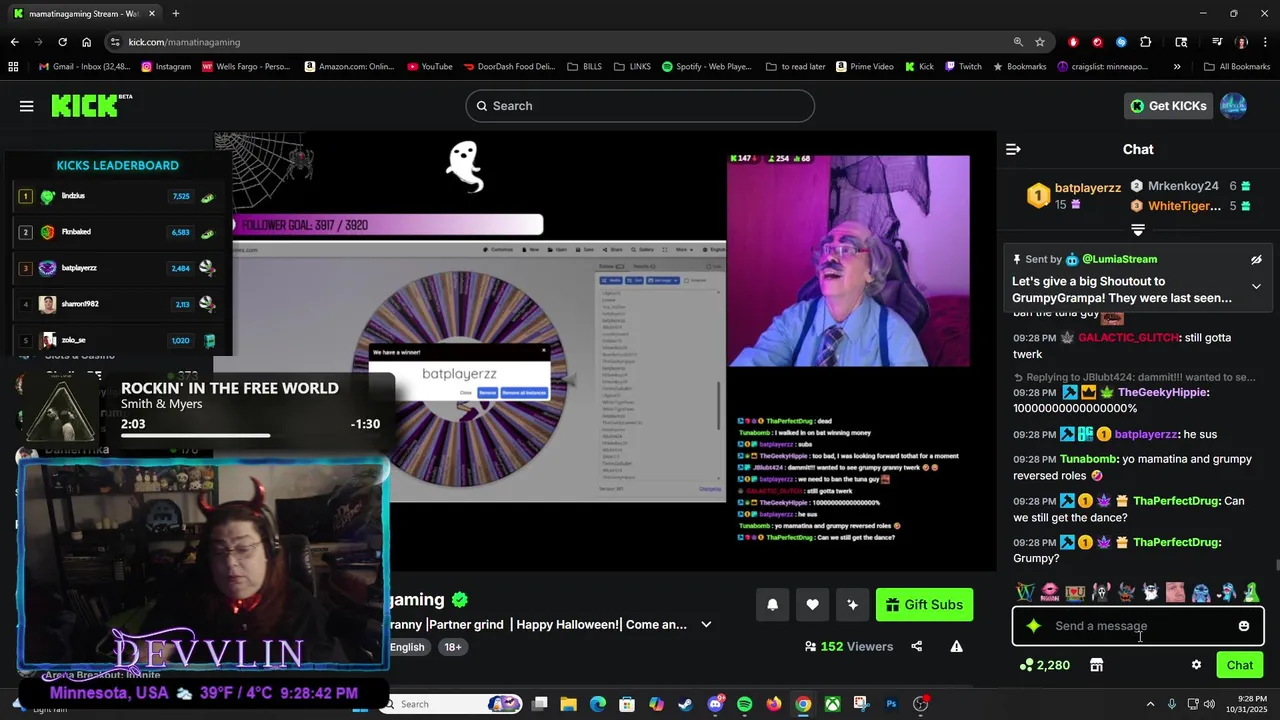Screen dimensions: 1280x720
Task: Open the chat shop icon
Action: [x=1096, y=665]
